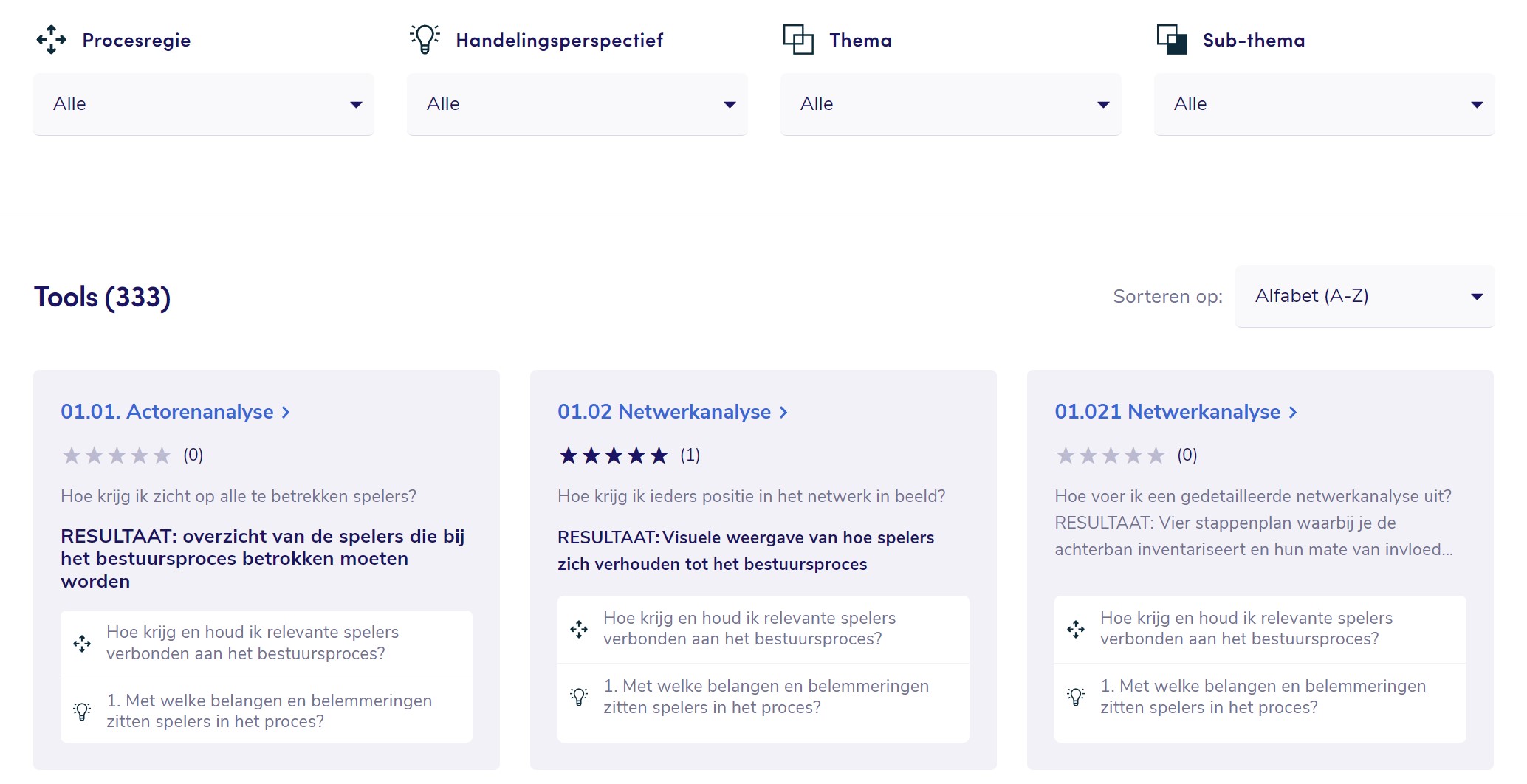Expand the Sub-thema filter dropdown
This screenshot has width=1527, height=784.
tap(1325, 104)
